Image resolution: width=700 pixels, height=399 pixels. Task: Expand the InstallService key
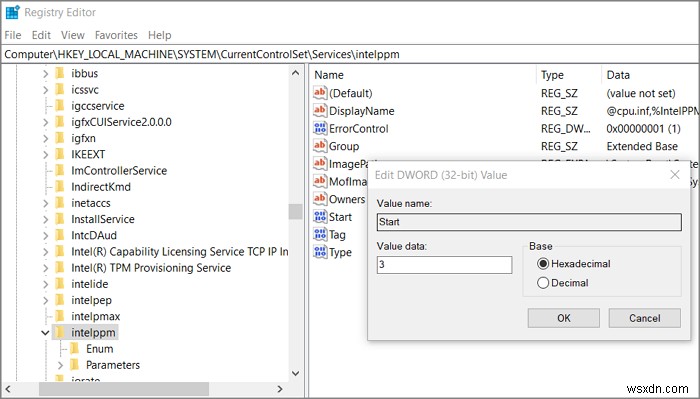pyautogui.click(x=46, y=219)
